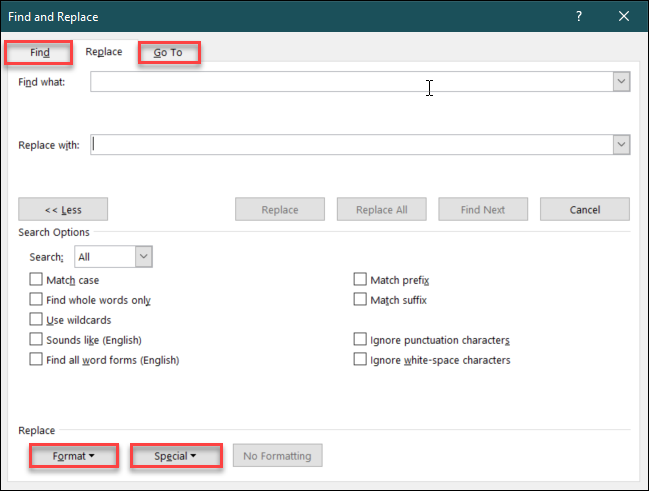
Task: Select the Replace tab
Action: click(x=104, y=52)
